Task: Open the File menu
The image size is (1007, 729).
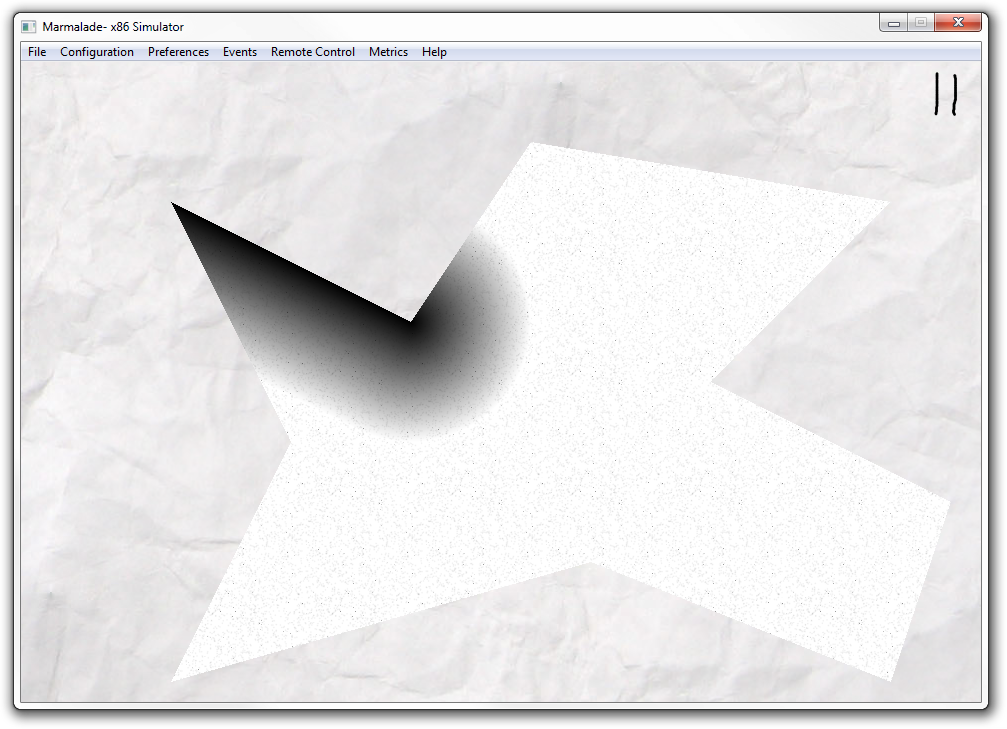Action: coord(37,52)
